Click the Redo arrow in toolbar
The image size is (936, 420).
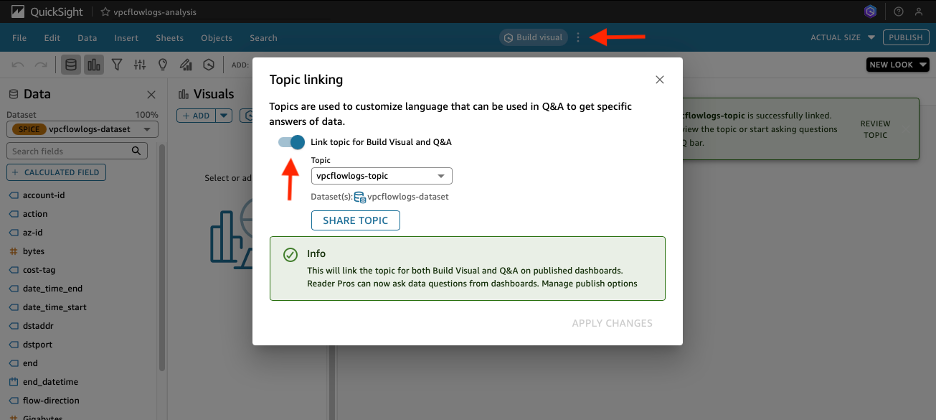coord(41,64)
